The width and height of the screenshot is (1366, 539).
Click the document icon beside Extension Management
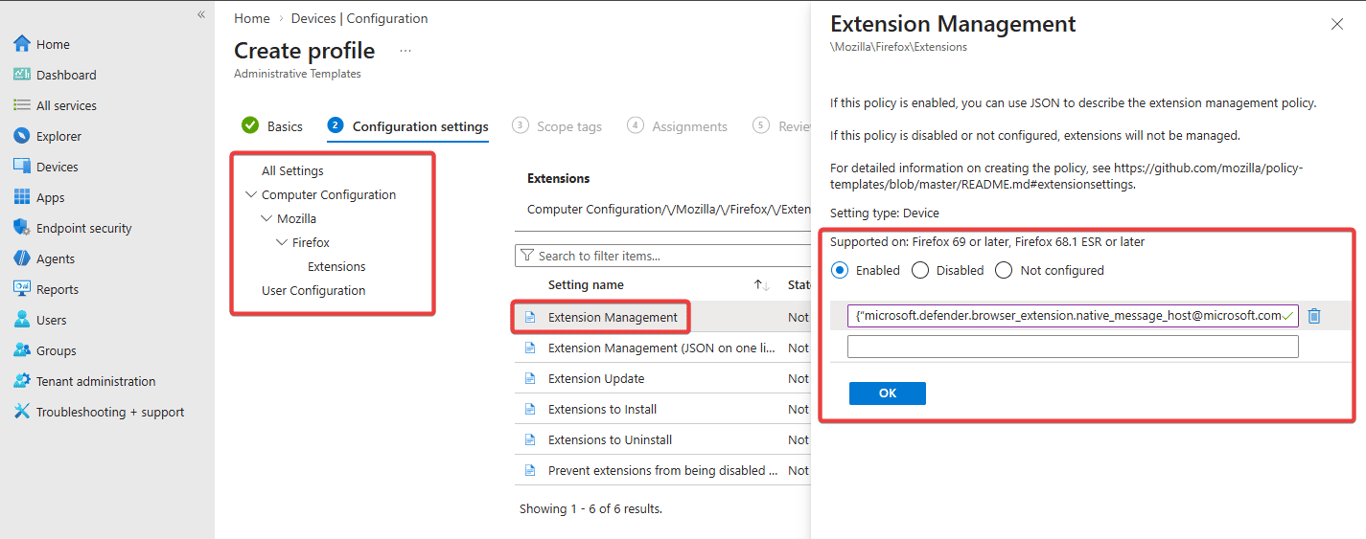pyautogui.click(x=531, y=317)
